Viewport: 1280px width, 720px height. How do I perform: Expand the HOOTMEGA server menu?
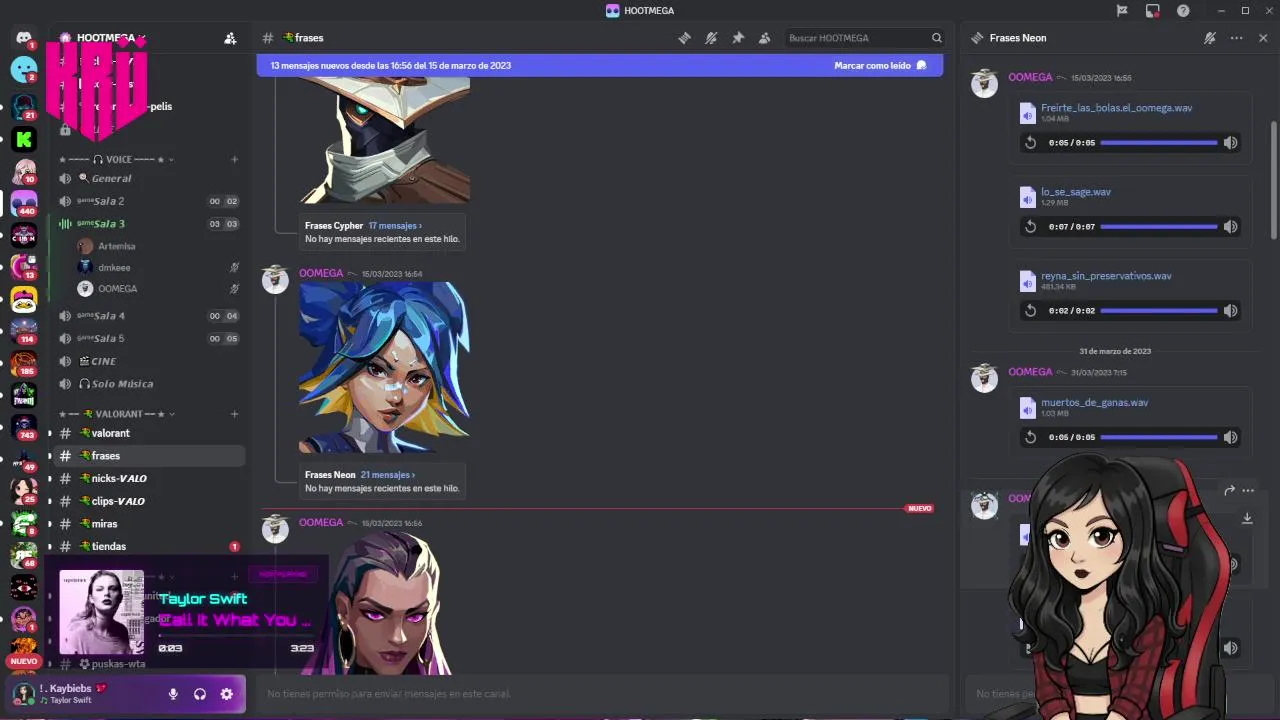142,38
